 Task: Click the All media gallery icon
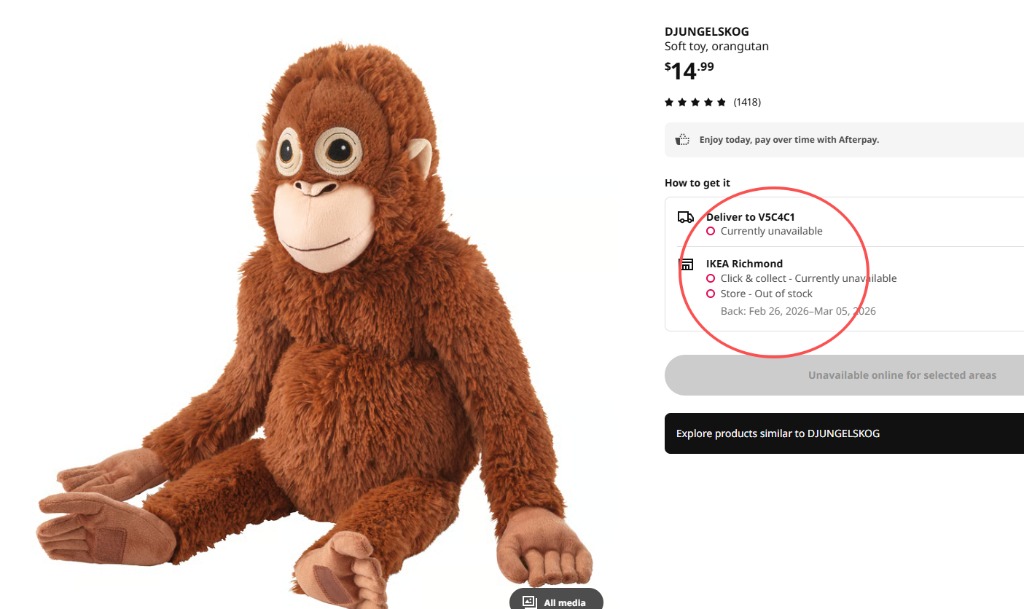click(x=529, y=602)
